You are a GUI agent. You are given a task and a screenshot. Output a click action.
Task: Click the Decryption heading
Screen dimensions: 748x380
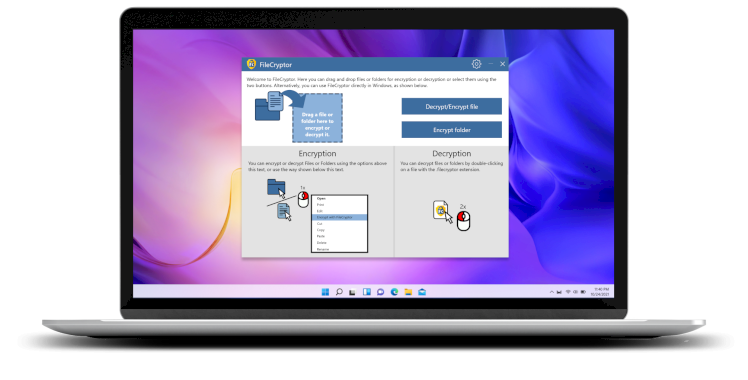click(x=451, y=154)
